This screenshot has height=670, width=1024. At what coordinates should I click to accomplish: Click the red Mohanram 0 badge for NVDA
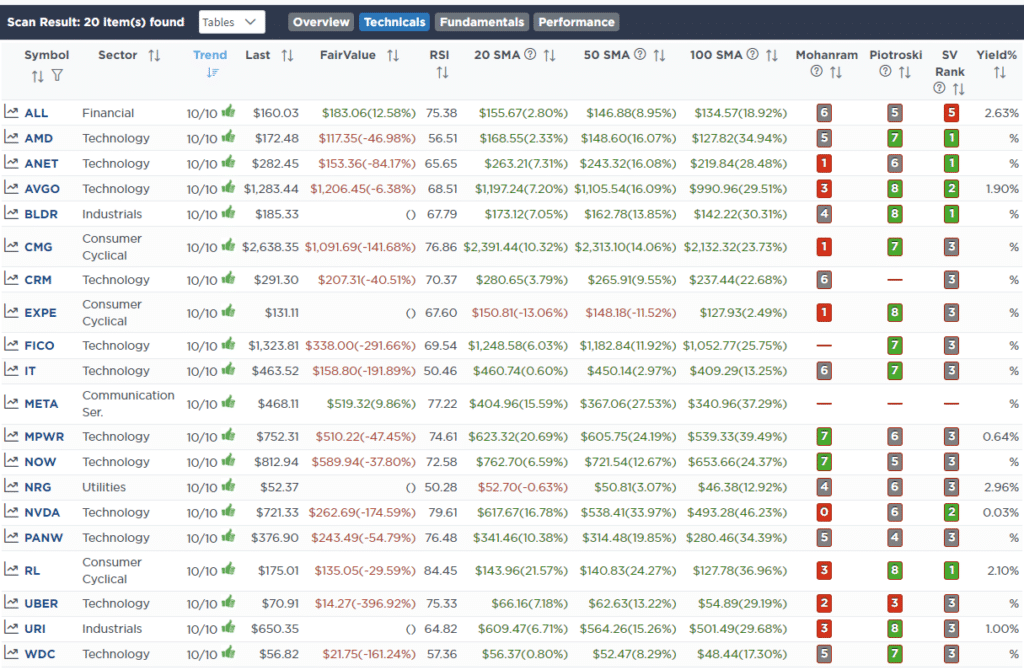click(824, 513)
